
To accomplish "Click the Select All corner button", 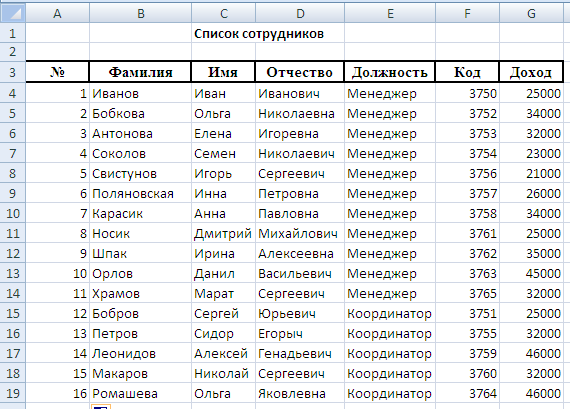I will pos(13,13).
